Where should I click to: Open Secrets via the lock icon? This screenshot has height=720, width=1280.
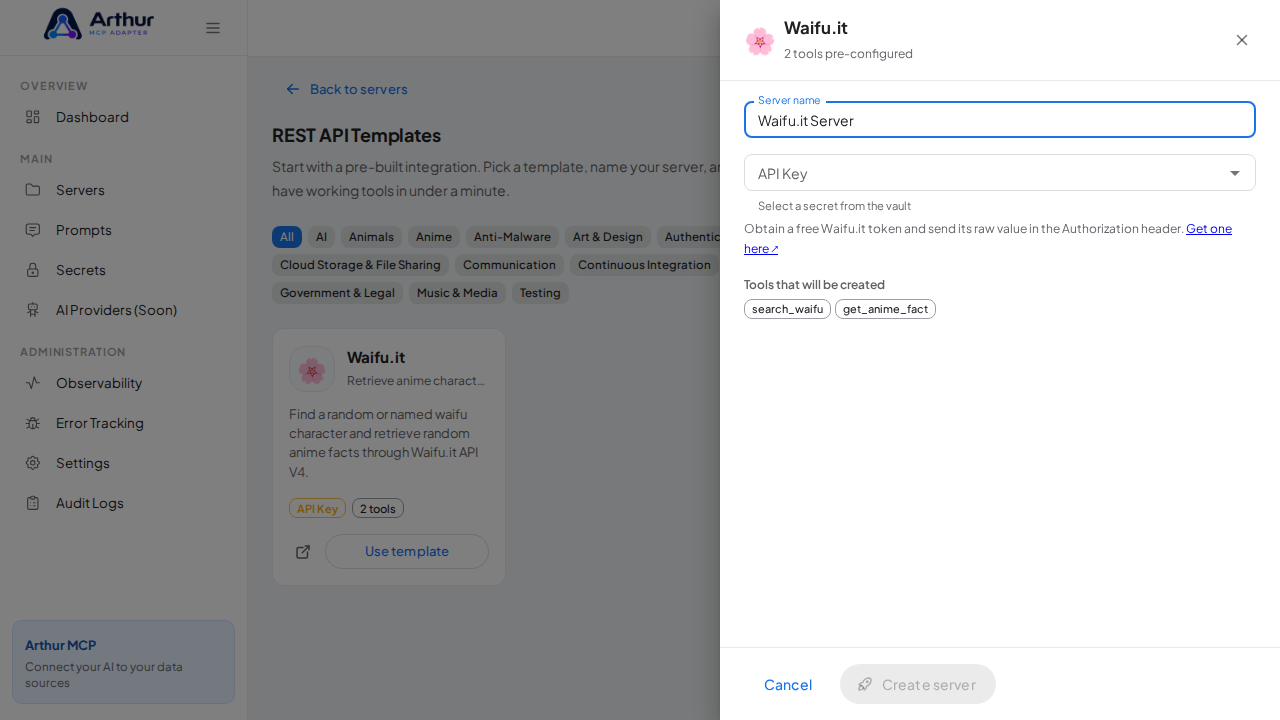[33, 270]
